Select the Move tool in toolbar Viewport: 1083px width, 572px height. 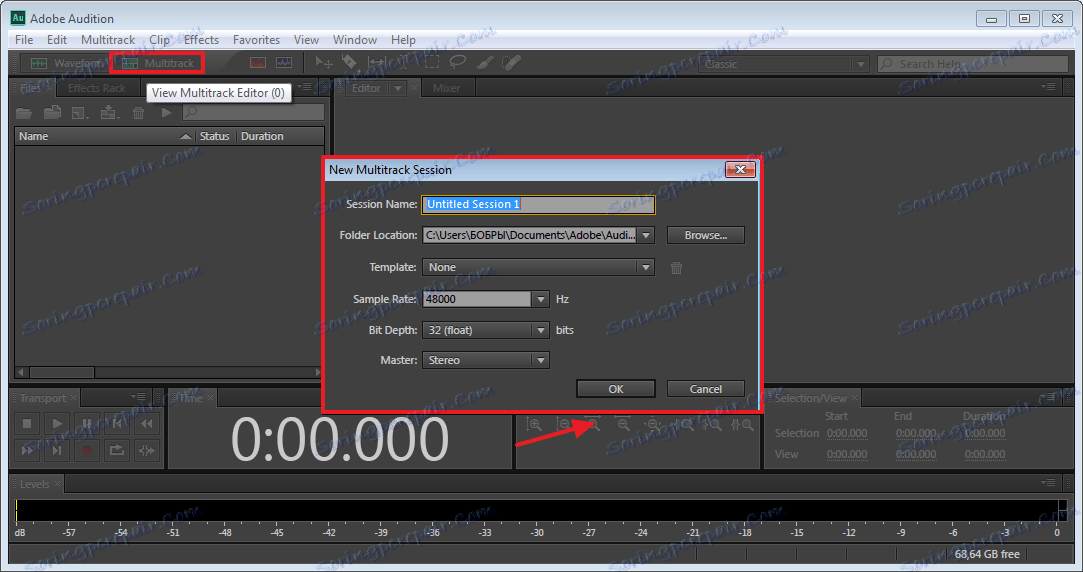click(x=323, y=63)
